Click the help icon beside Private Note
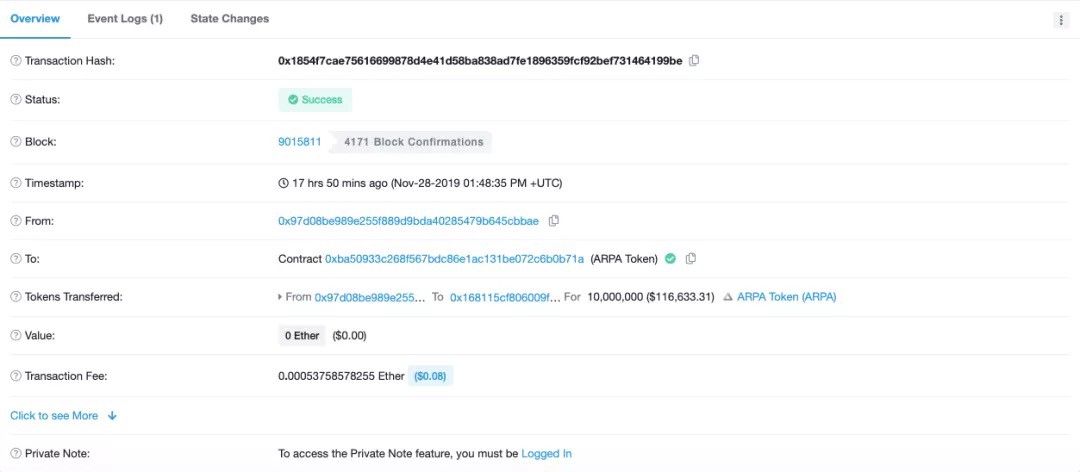 pyautogui.click(x=15, y=453)
